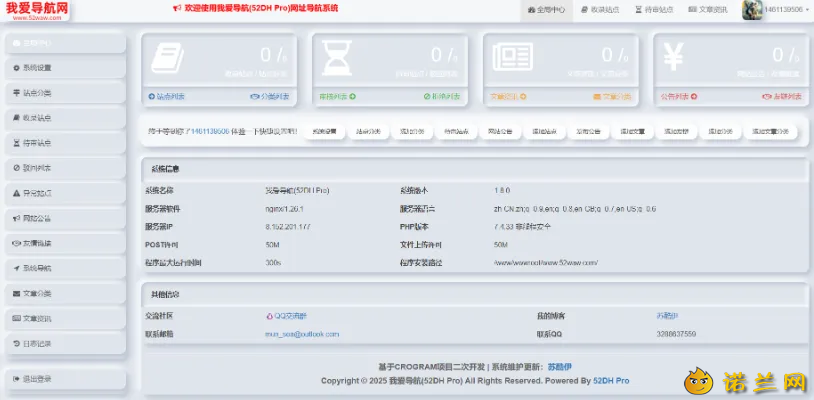Open 系统设置 via its sidebar gear icon
The image size is (814, 400).
(16, 68)
